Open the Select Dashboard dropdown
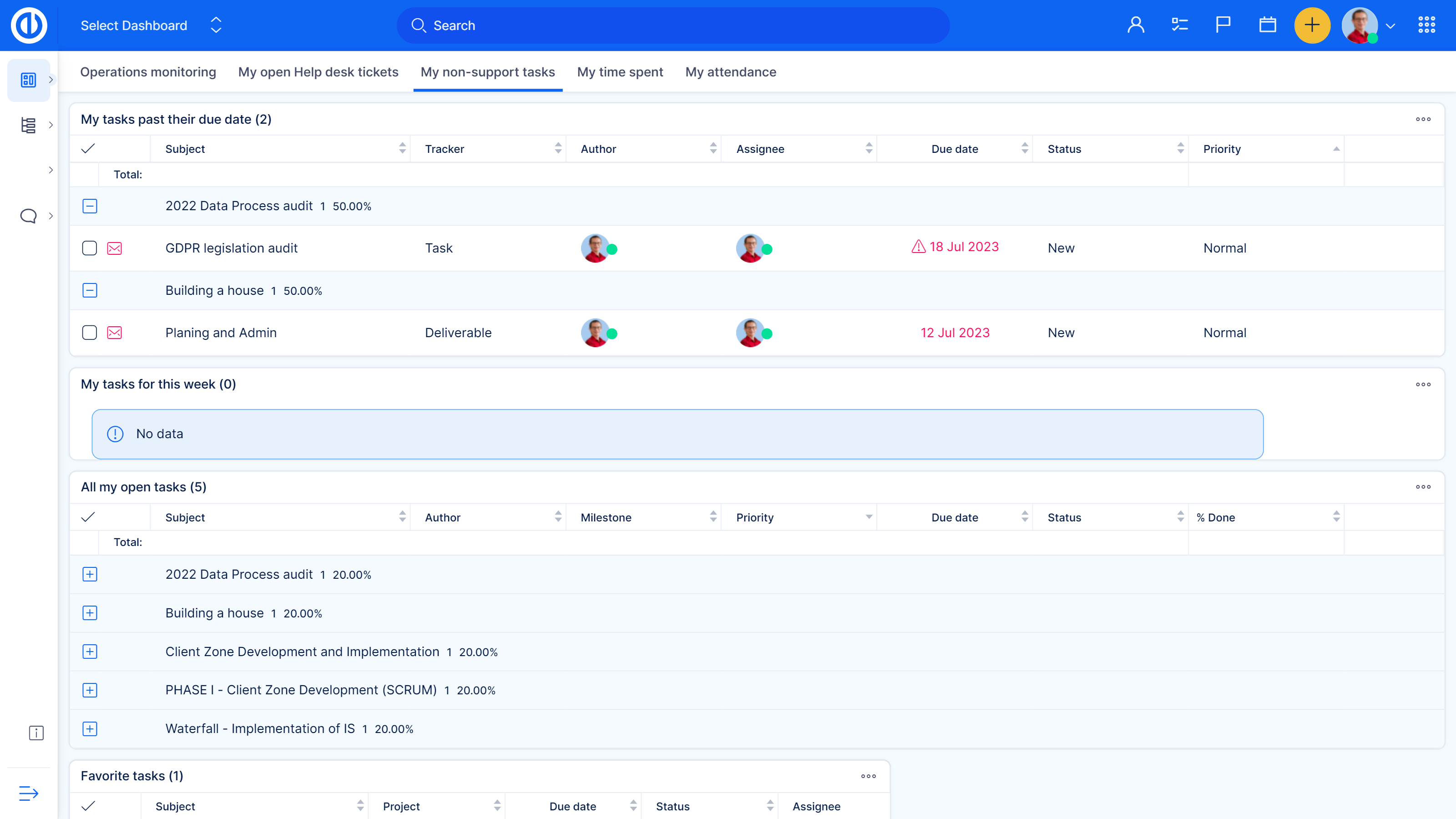The image size is (1456, 819). tap(150, 25)
